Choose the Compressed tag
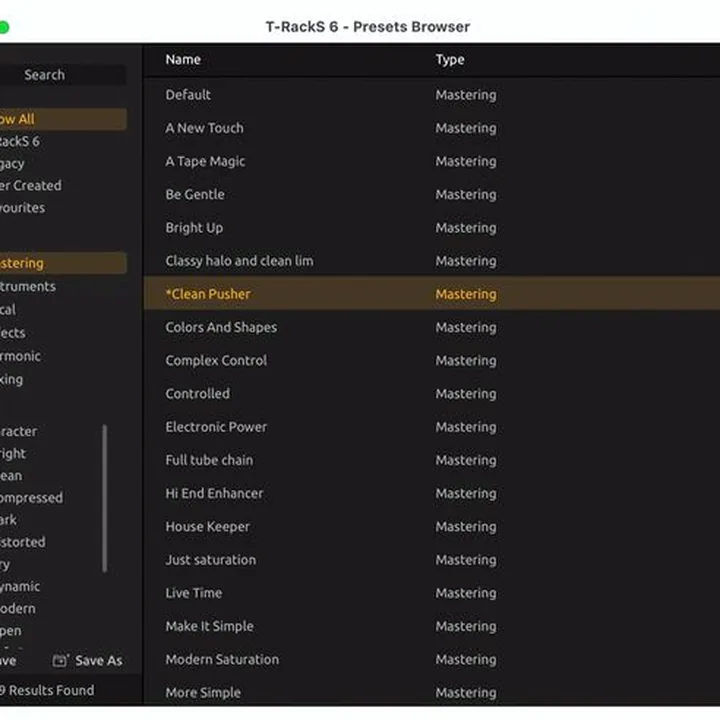720x720 pixels. coord(32,498)
